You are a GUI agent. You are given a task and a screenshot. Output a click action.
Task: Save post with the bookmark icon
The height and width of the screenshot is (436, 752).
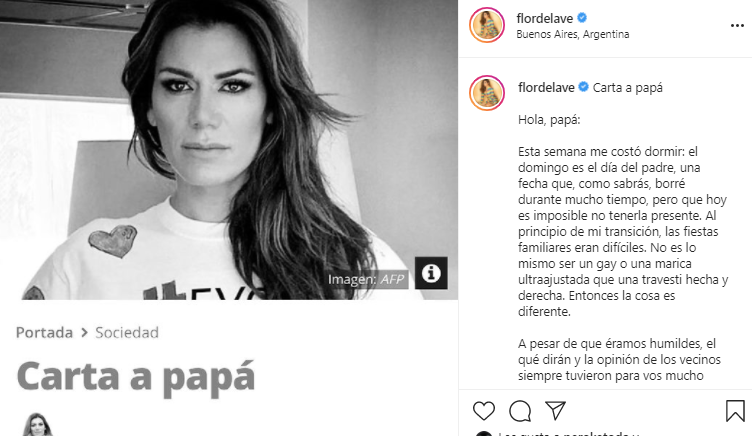click(735, 411)
